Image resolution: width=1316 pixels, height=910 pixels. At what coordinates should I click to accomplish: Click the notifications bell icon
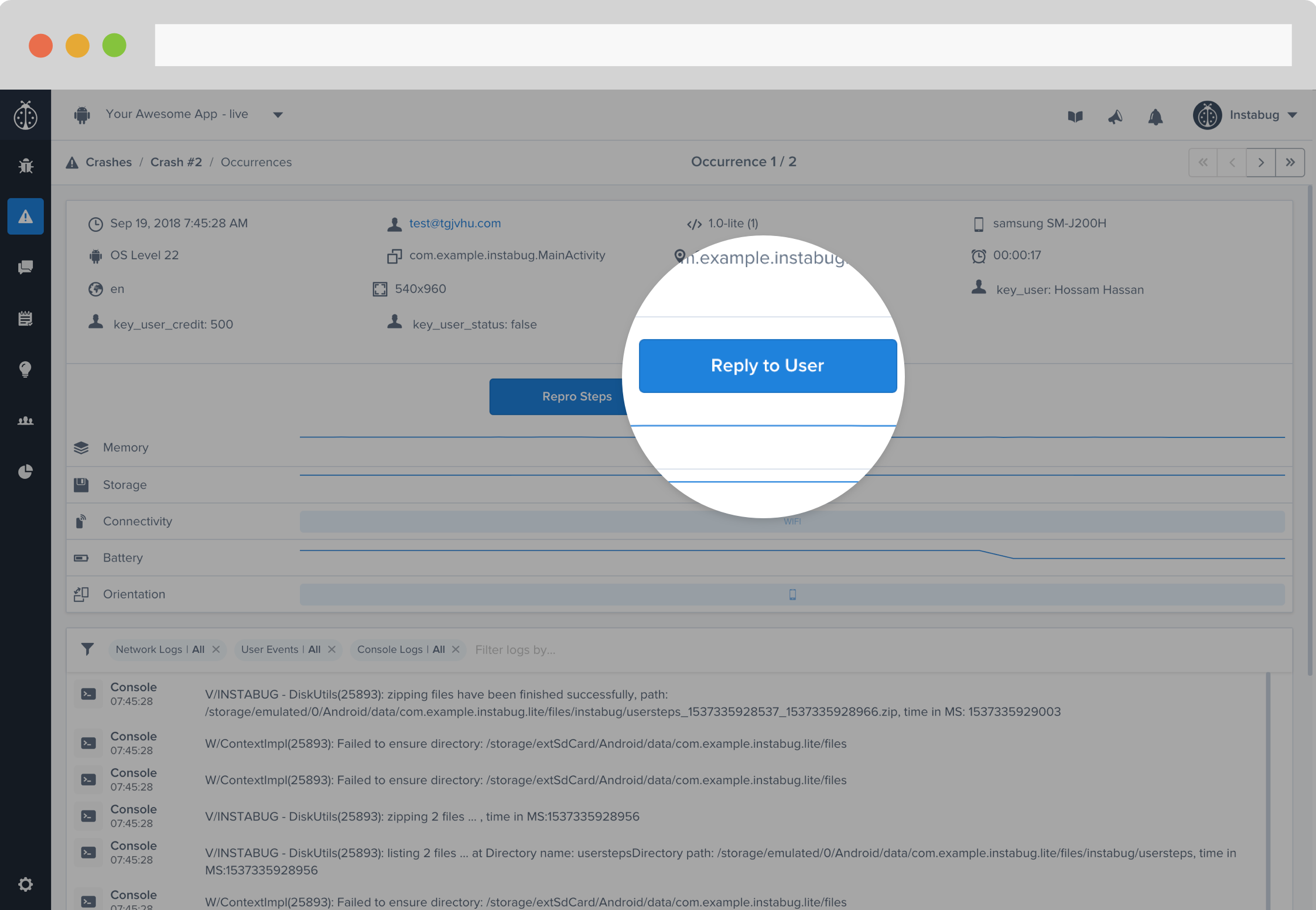click(1155, 117)
